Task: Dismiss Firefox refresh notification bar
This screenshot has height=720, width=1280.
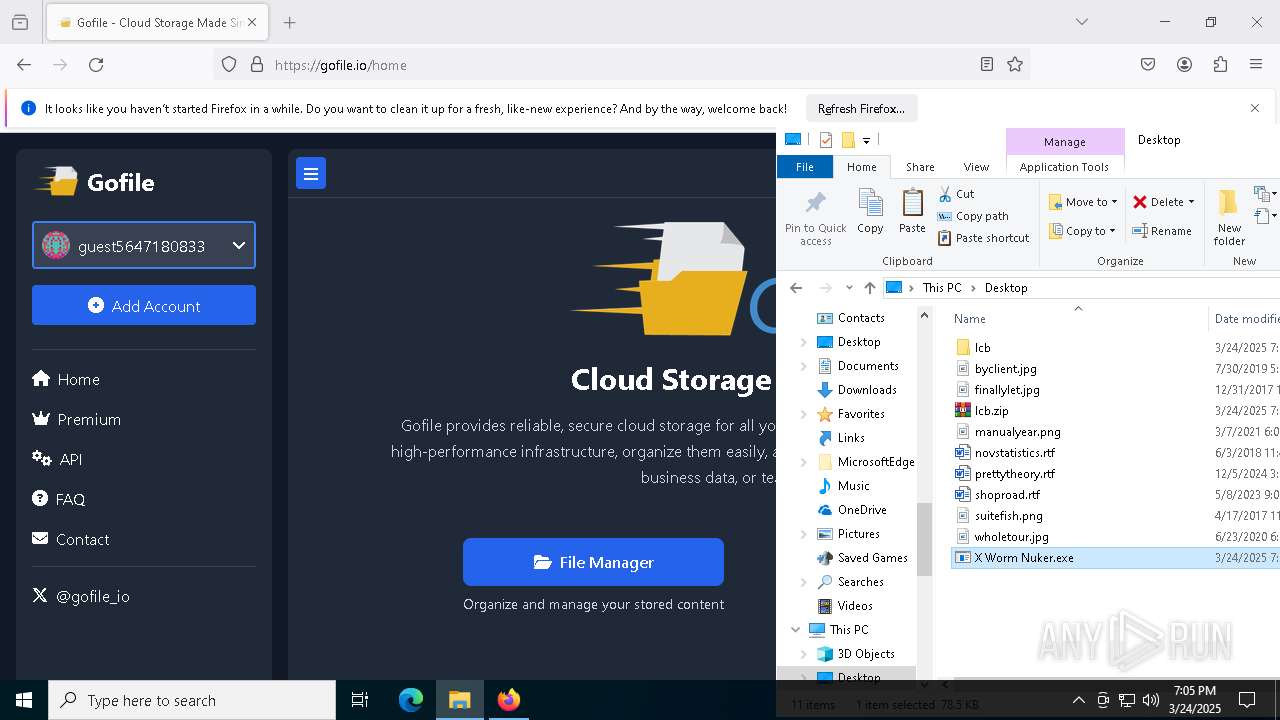Action: (1255, 108)
